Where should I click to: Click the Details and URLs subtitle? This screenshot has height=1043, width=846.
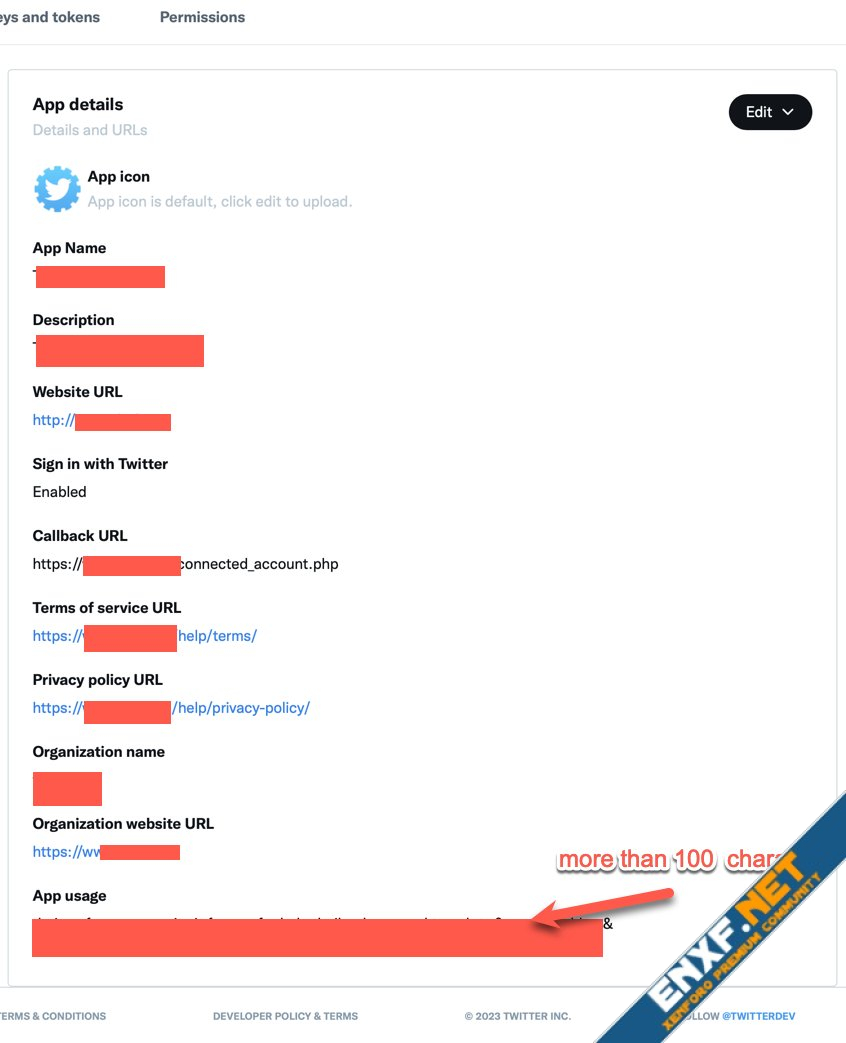tap(90, 130)
